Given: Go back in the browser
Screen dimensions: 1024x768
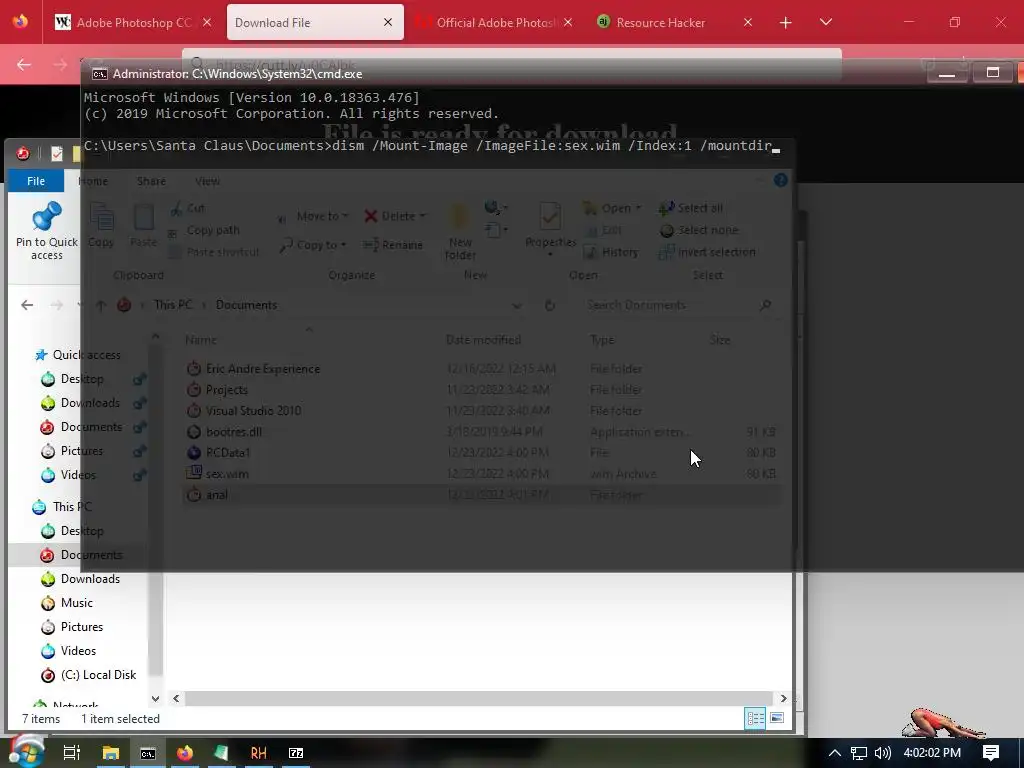Looking at the screenshot, I should coord(24,64).
